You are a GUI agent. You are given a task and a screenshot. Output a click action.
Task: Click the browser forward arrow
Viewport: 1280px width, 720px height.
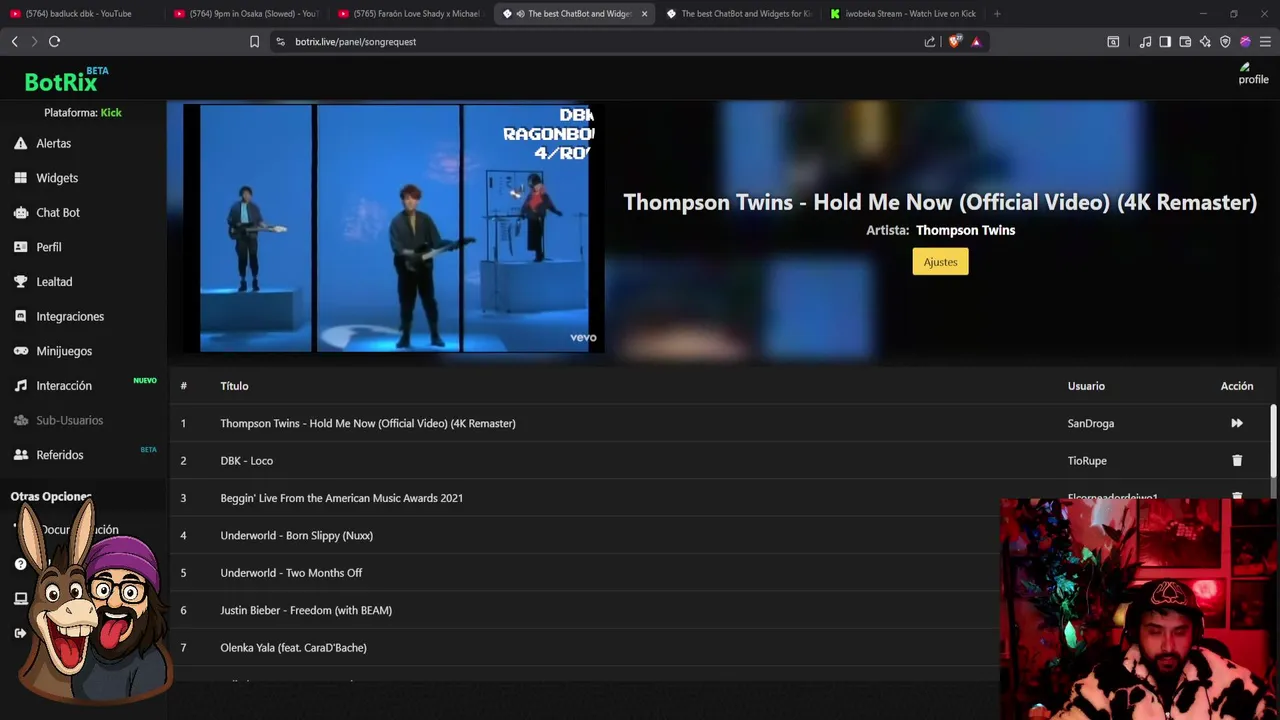click(x=34, y=41)
